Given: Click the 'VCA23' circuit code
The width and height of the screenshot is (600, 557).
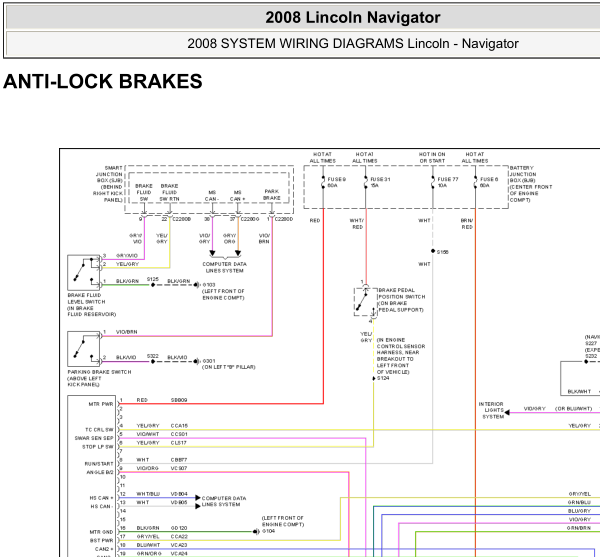Looking at the screenshot, I should [x=179, y=545].
